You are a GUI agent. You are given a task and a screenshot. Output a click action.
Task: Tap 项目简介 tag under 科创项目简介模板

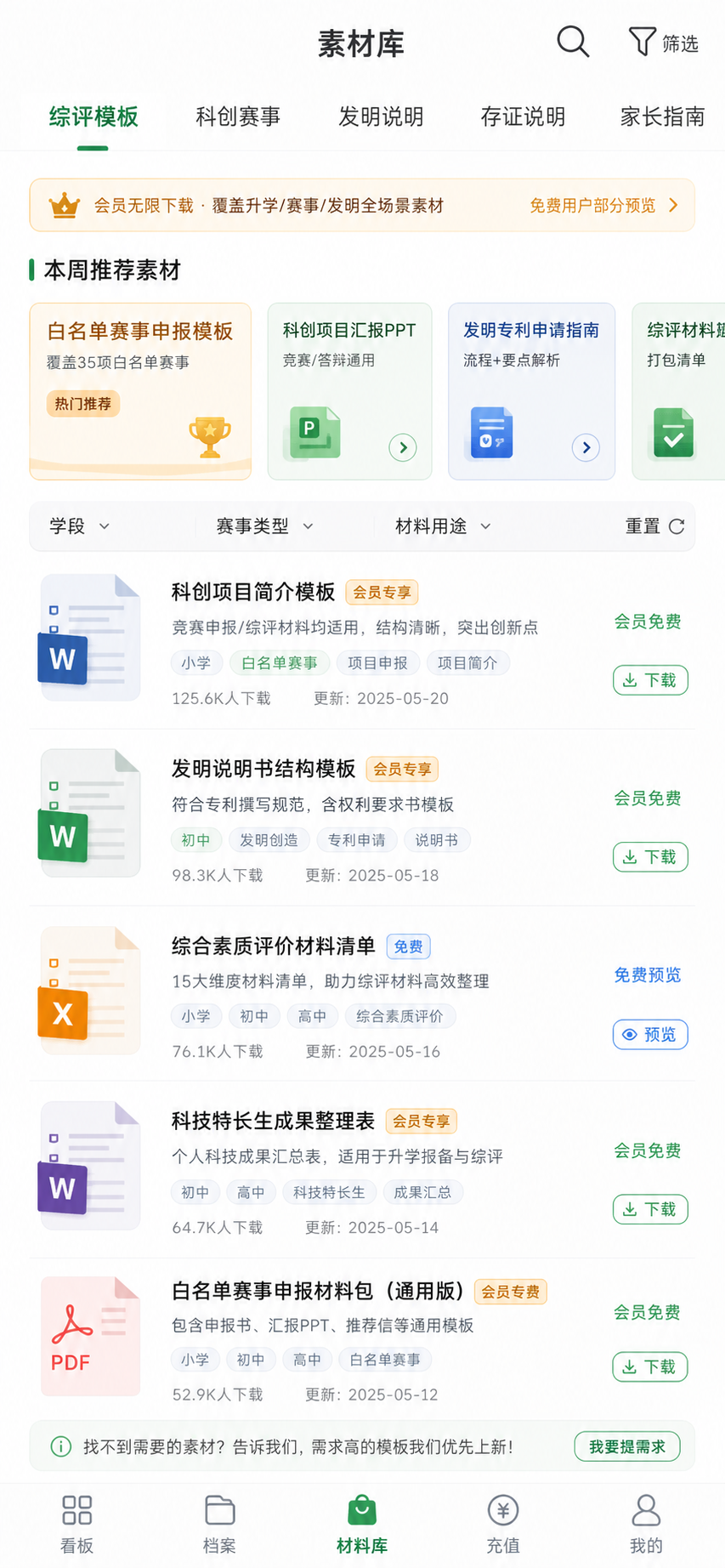coord(467,663)
